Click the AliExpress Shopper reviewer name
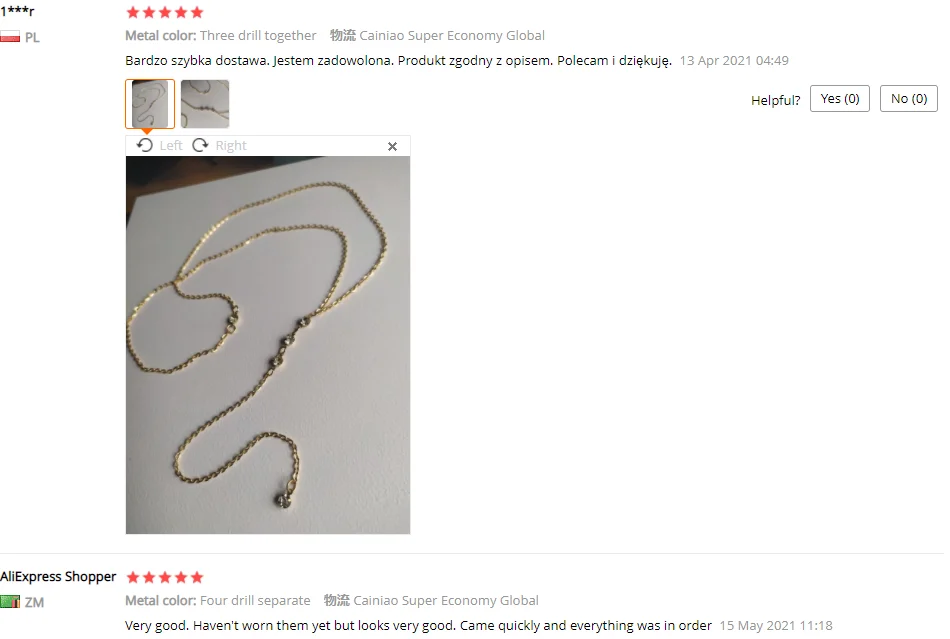950x639 pixels. coord(58,577)
